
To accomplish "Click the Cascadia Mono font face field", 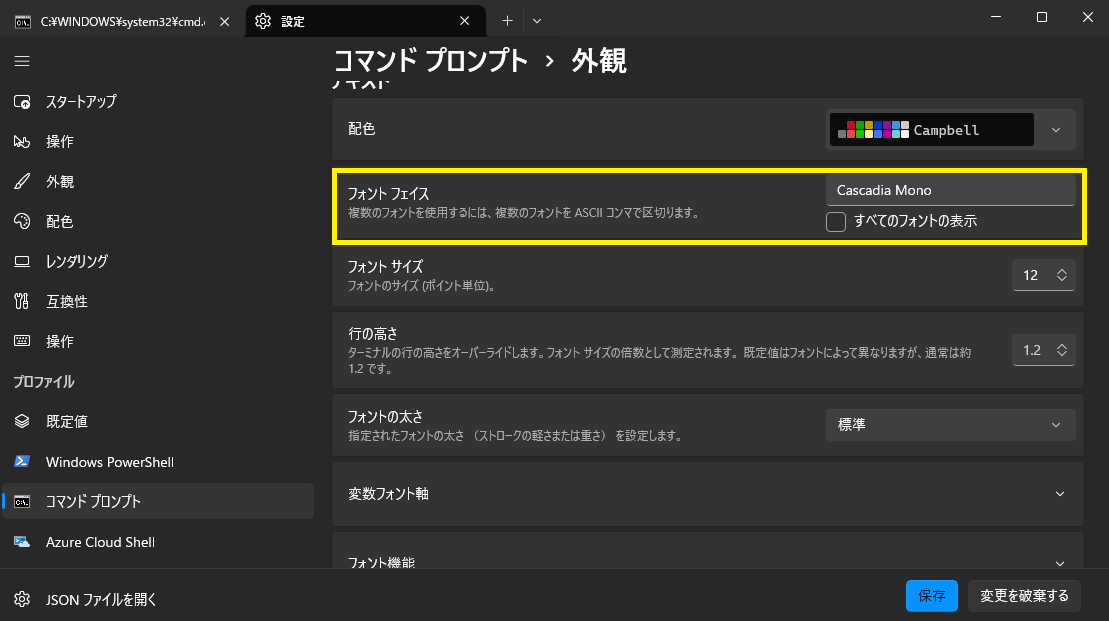I will (x=950, y=190).
